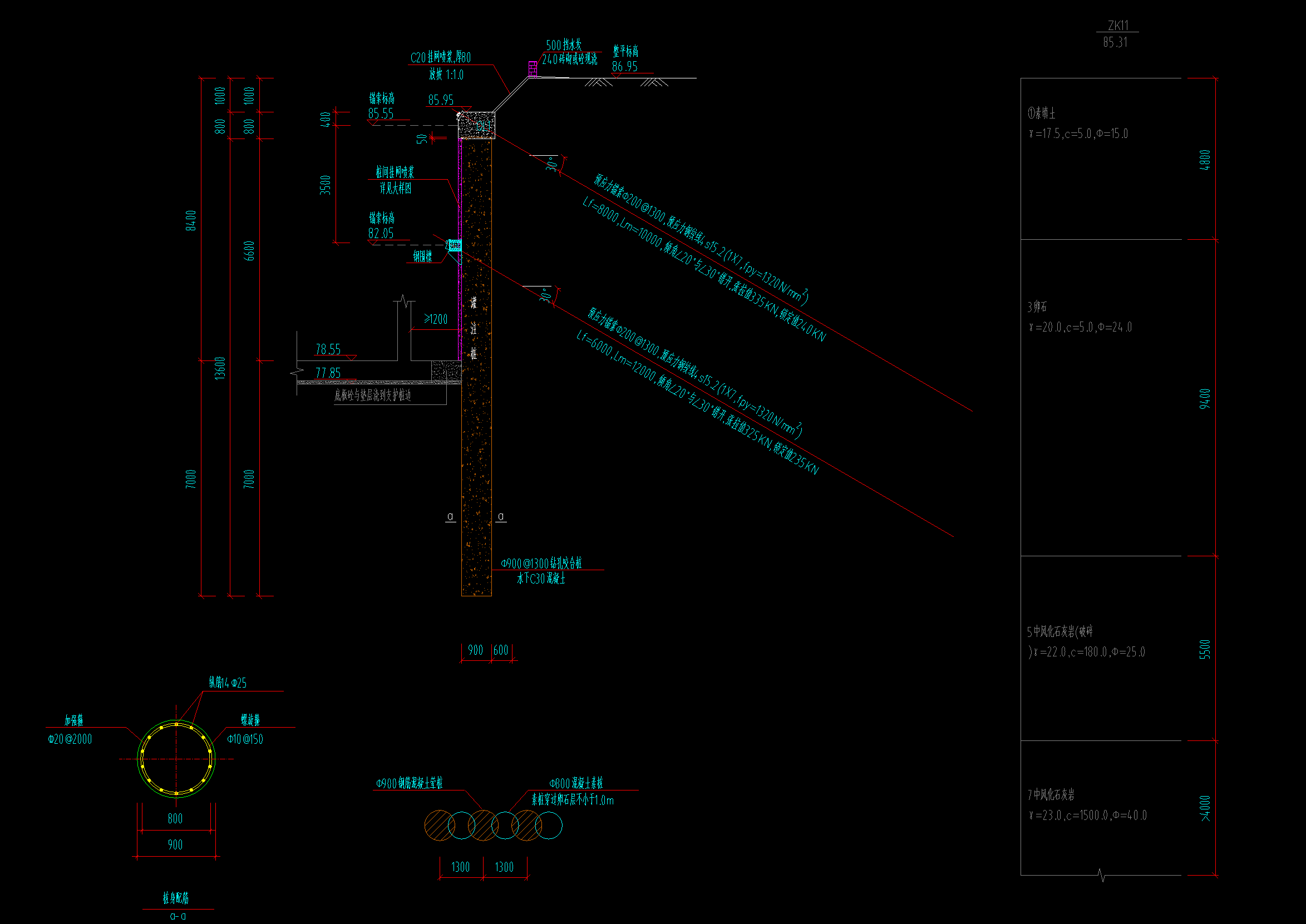This screenshot has width=1306, height=924.
Task: Select the steel waler label "钢围檩"
Action: coord(422,256)
